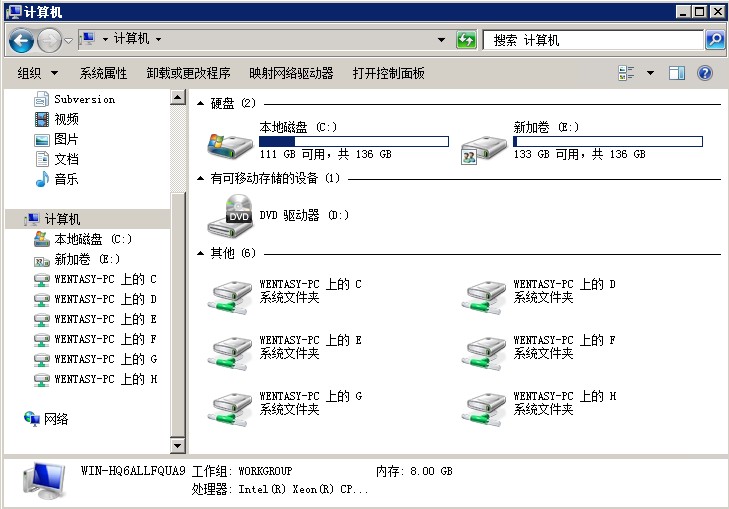Screen dimensions: 729x509
Task: Click the 处理器 Intel Xeon text
Action: 279,489
